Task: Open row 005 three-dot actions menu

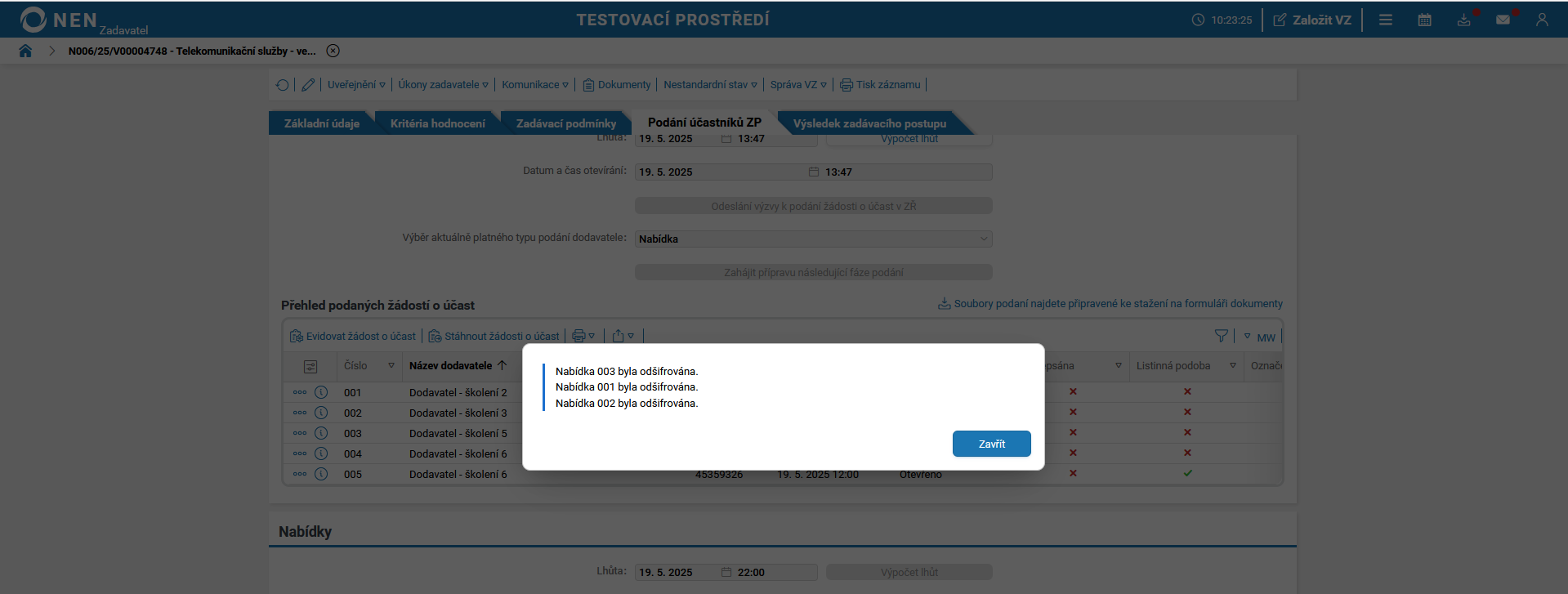Action: [300, 474]
